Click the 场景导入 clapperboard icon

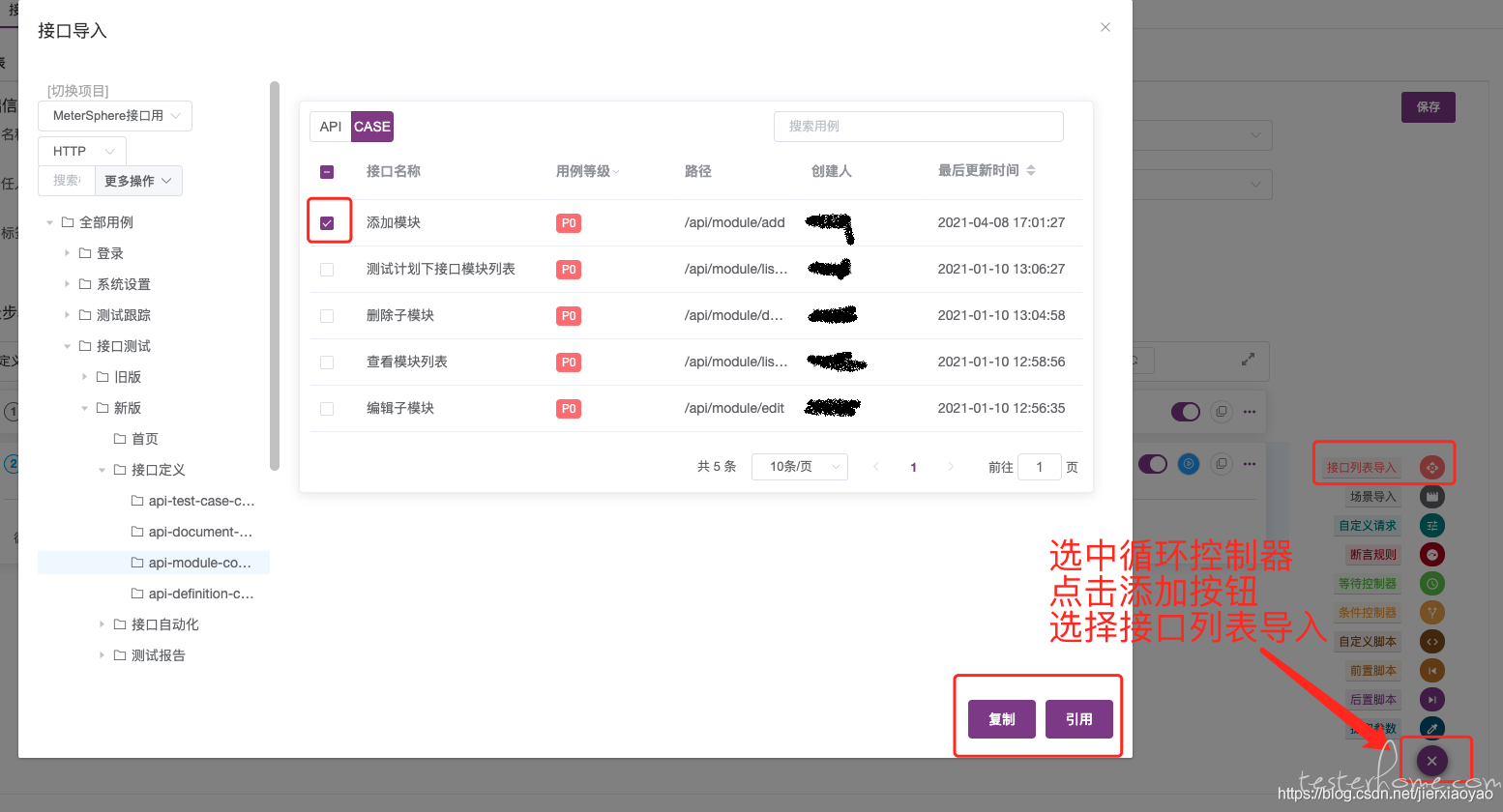coord(1431,497)
